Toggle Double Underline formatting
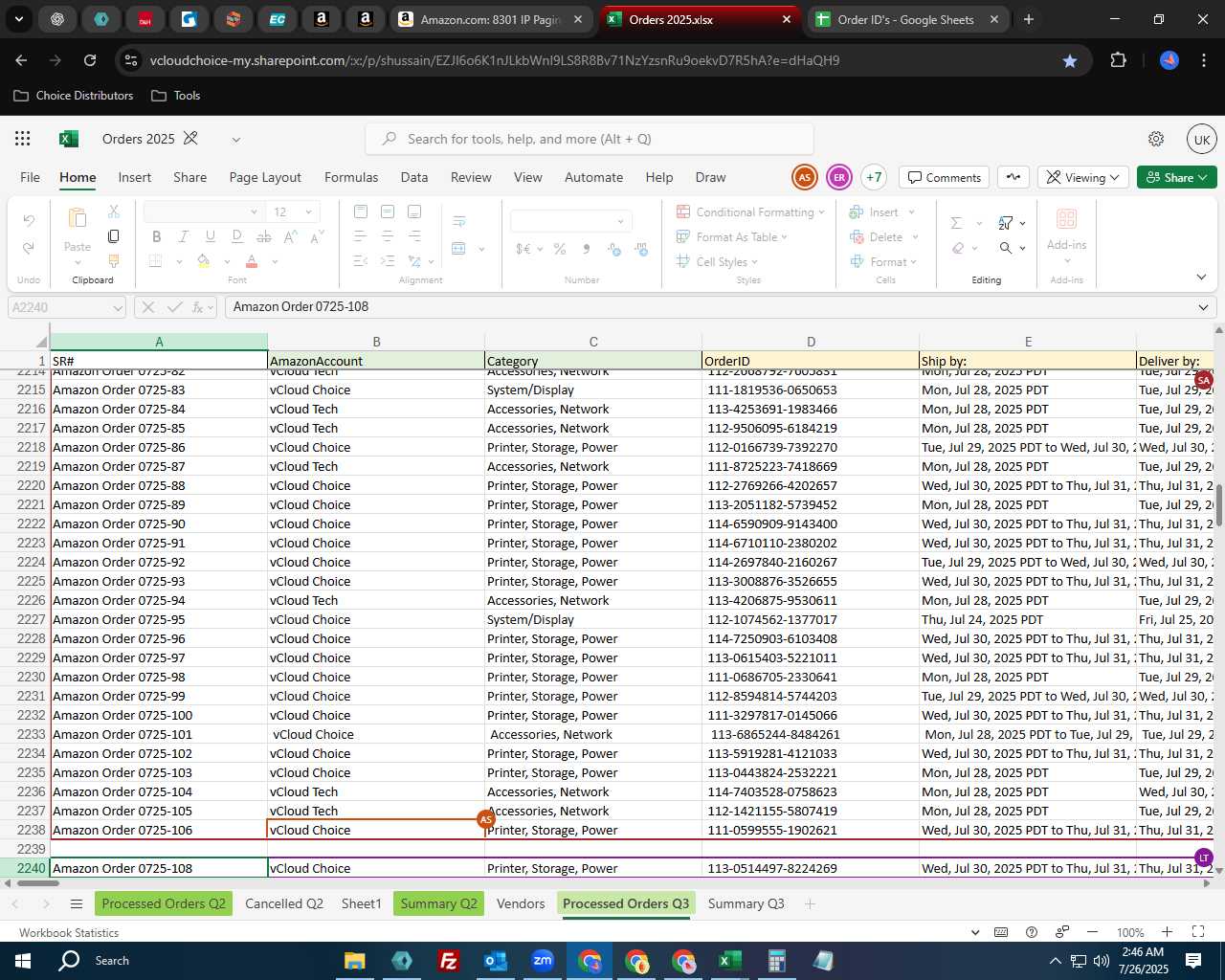This screenshot has height=980, width=1225. click(237, 236)
